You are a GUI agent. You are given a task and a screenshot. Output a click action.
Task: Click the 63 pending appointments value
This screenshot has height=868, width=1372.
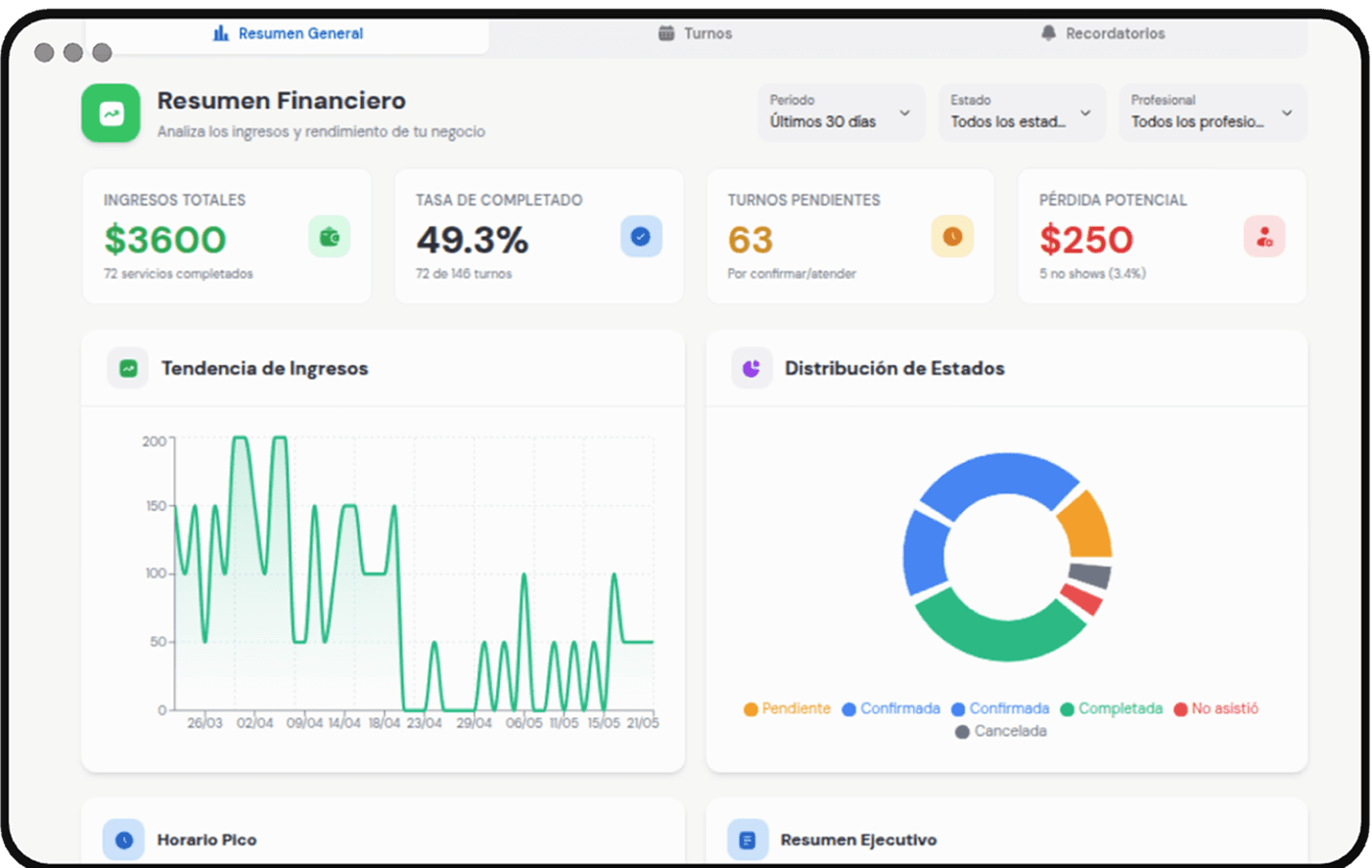(x=751, y=240)
